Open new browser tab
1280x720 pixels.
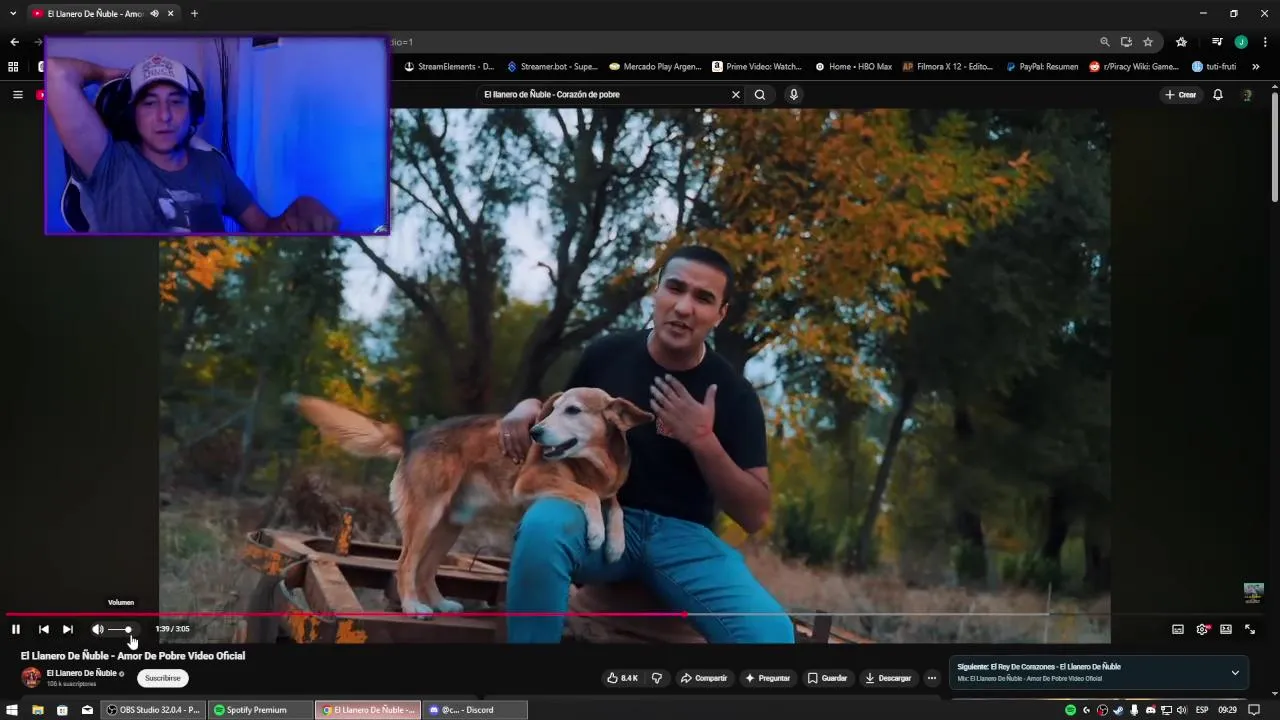194,14
